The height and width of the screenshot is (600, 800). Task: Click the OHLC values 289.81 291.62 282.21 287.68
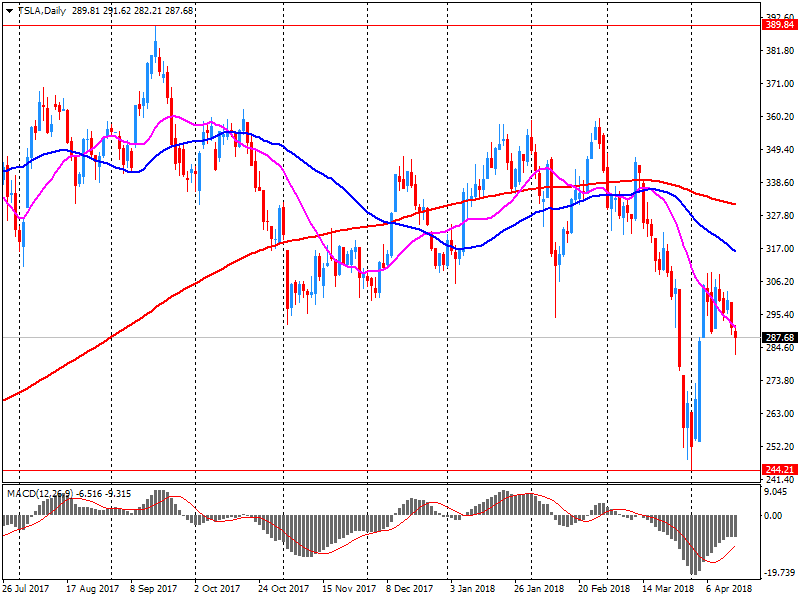click(x=133, y=11)
